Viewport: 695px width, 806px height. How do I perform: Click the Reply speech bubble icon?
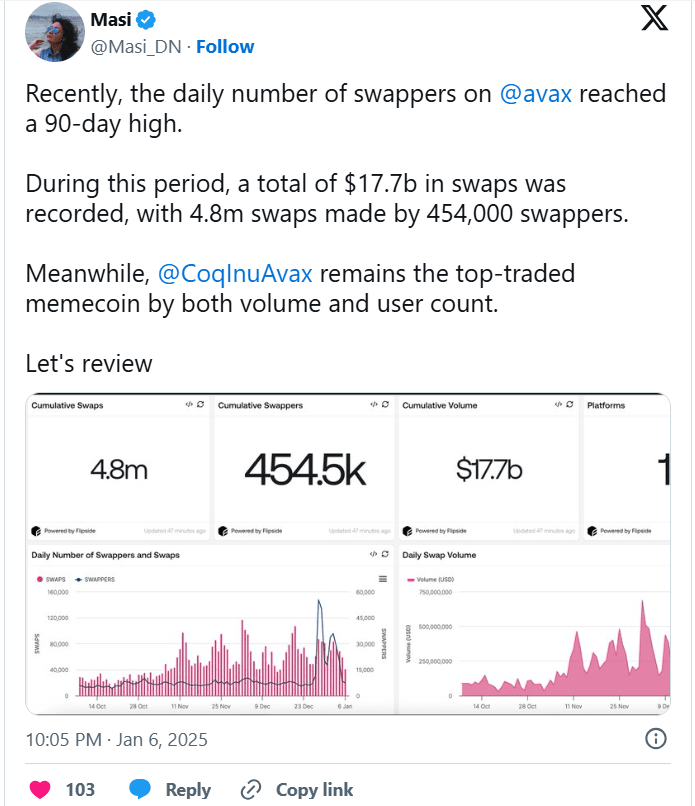click(141, 789)
